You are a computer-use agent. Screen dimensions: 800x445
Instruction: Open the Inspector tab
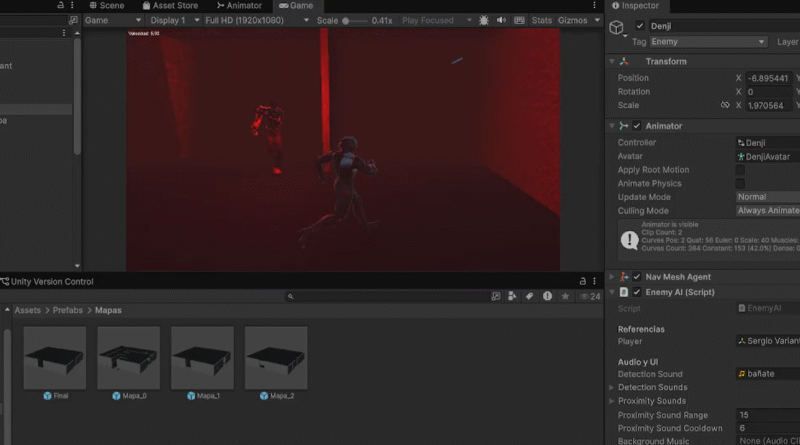[x=636, y=6]
